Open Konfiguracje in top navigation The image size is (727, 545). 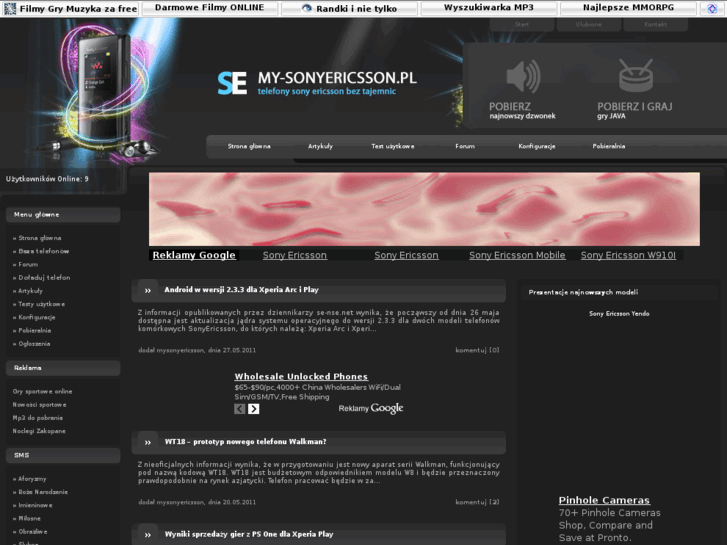[x=537, y=146]
